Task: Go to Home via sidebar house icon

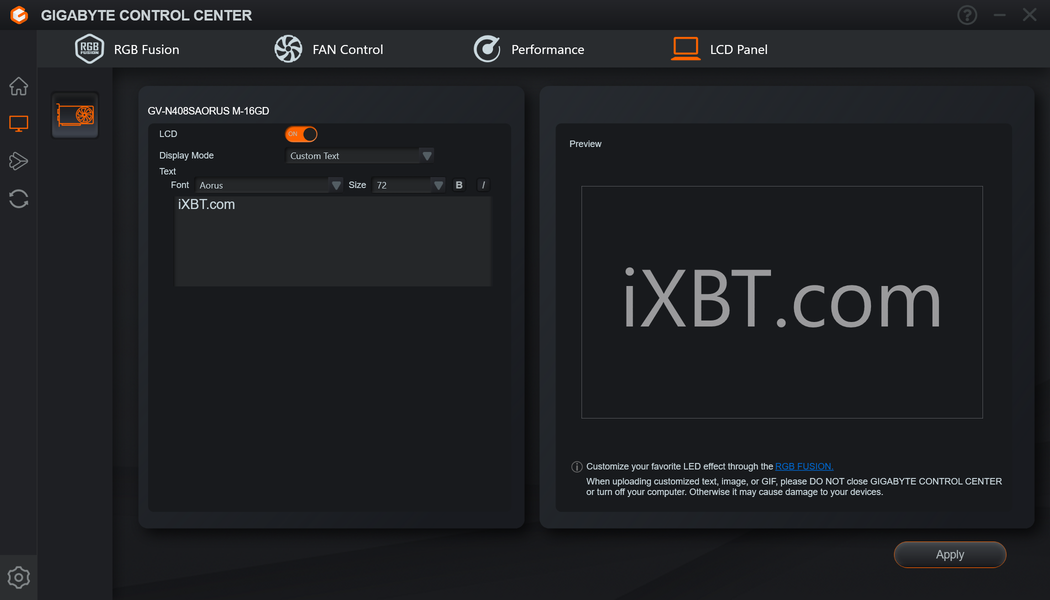Action: click(x=19, y=86)
